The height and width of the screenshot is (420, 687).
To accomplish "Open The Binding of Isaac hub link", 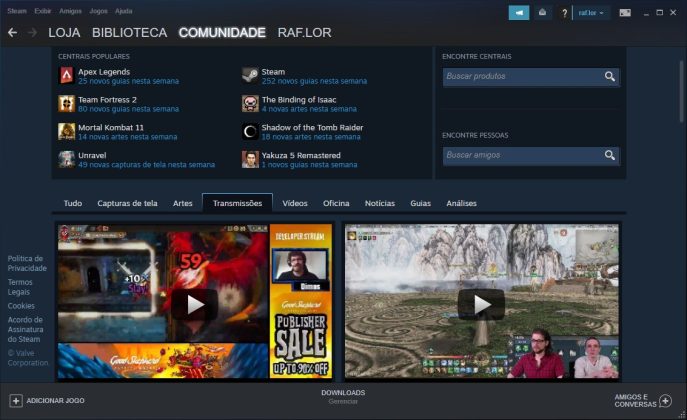I will [x=299, y=100].
